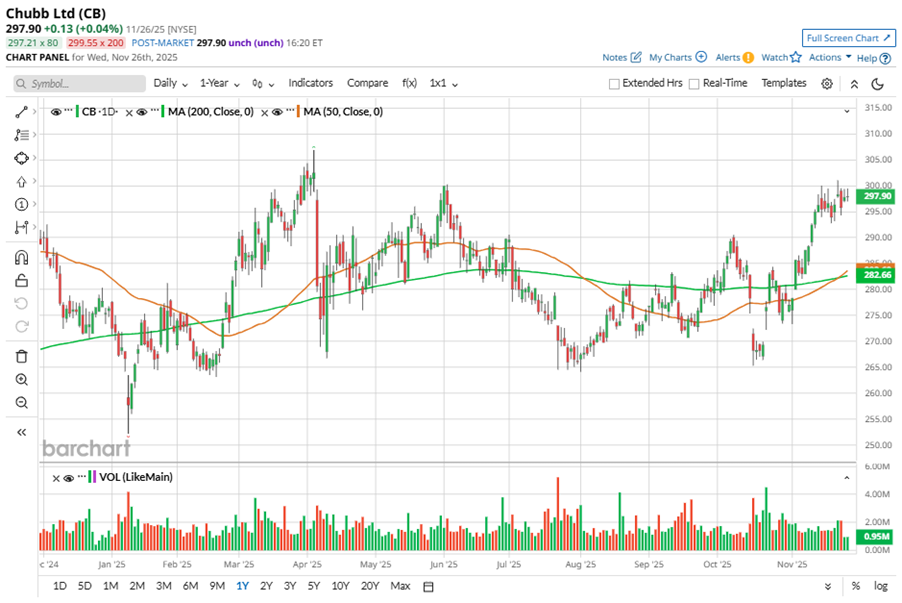Undo the last drawing action
902x603 pixels.
21,303
